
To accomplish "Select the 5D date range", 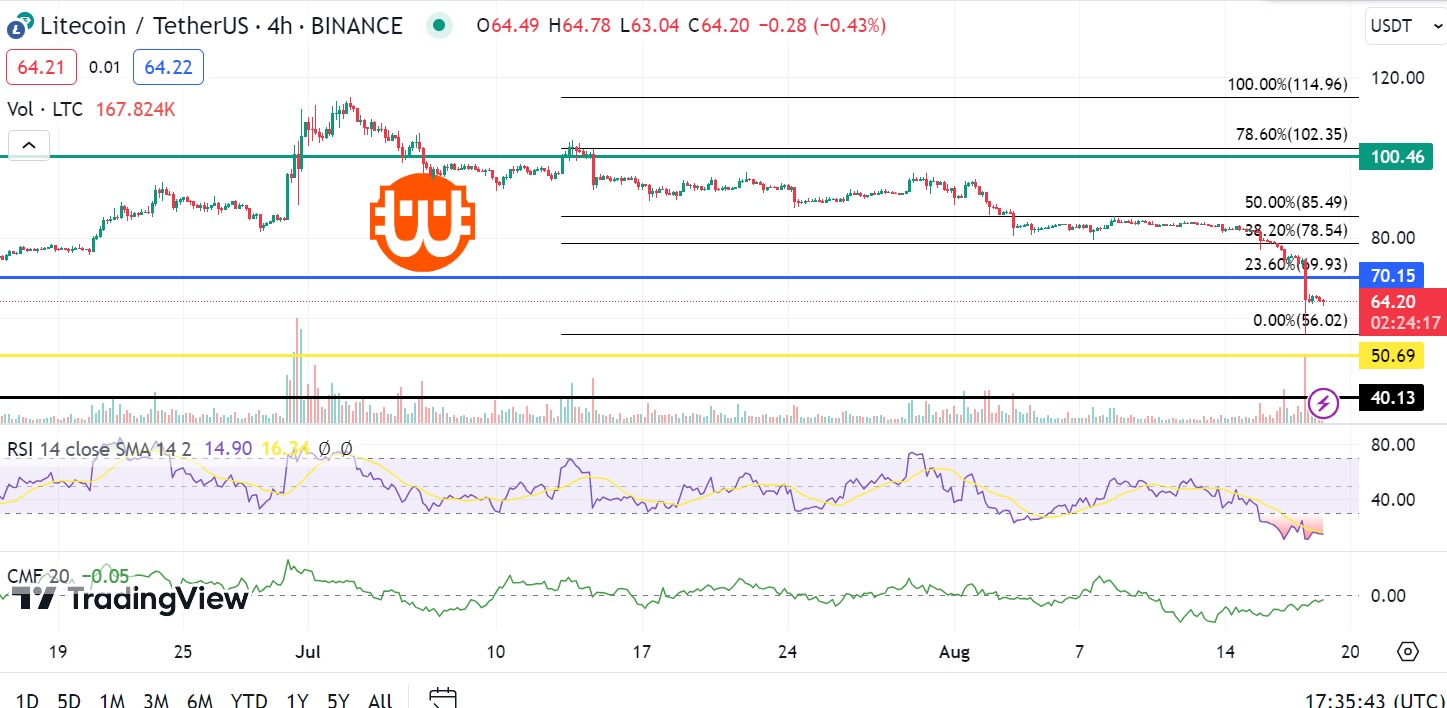I will tap(69, 700).
